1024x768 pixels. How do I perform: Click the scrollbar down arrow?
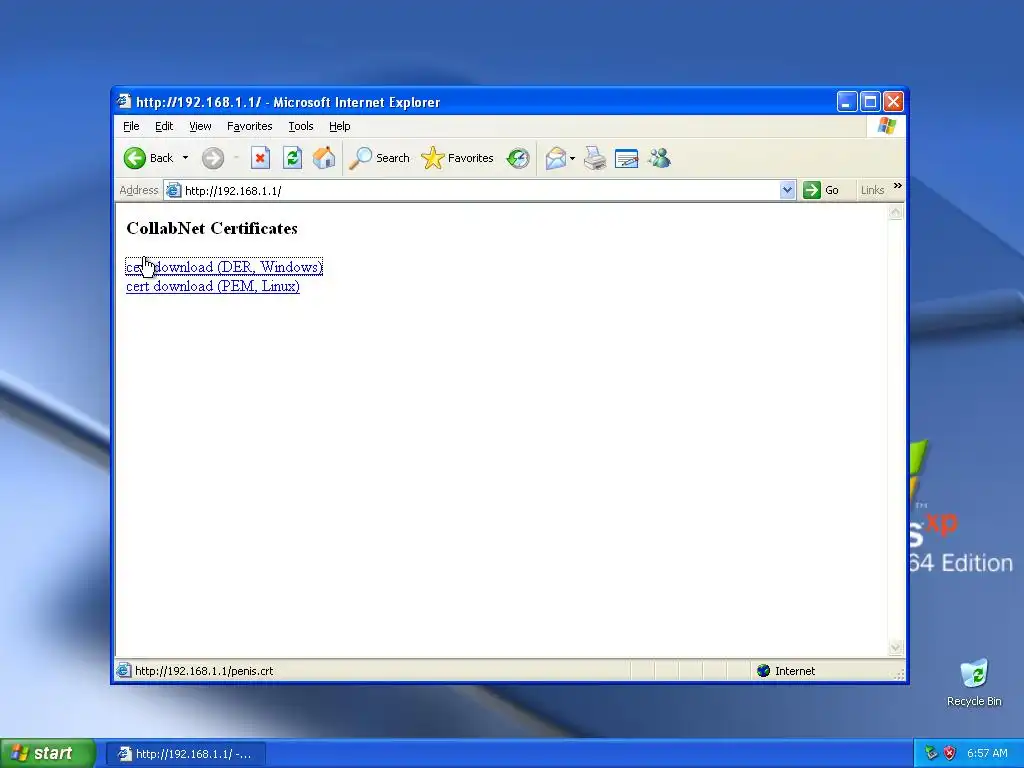(x=895, y=647)
